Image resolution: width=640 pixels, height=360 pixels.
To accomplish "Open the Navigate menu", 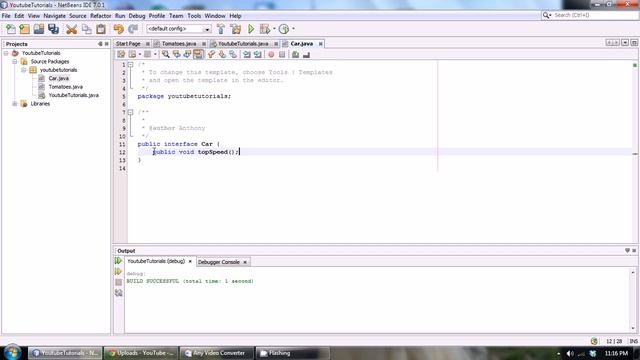I will (x=54, y=16).
